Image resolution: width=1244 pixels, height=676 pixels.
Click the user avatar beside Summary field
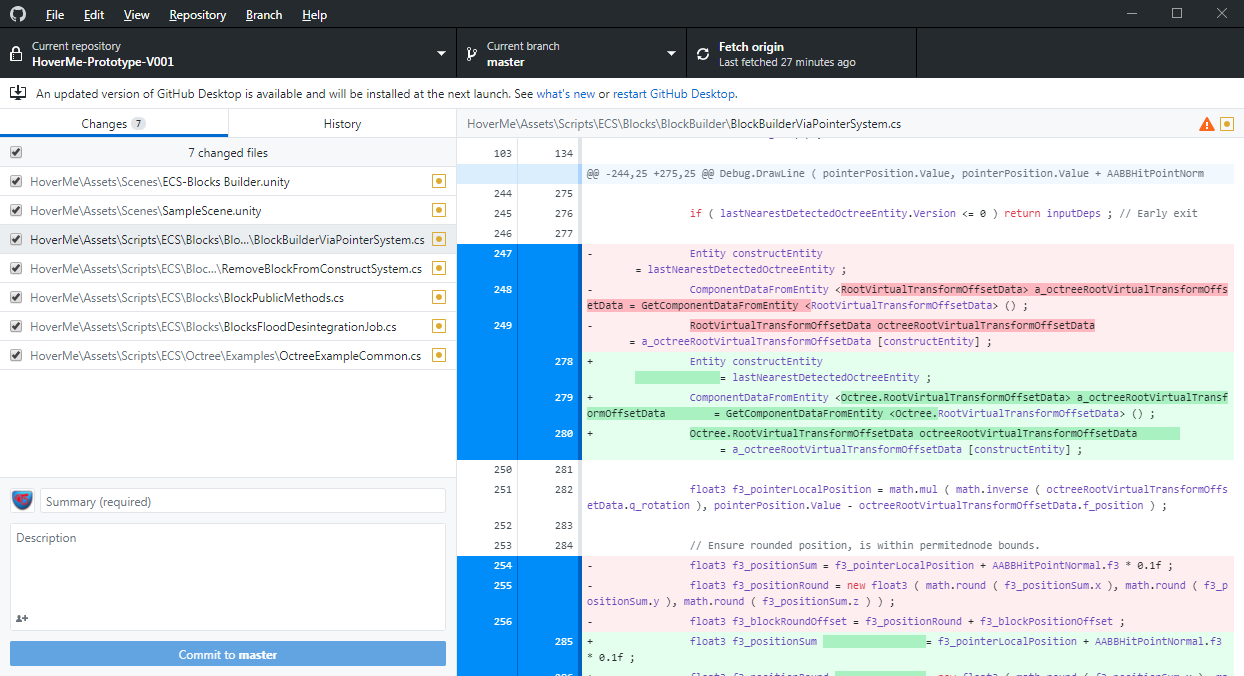pos(22,501)
